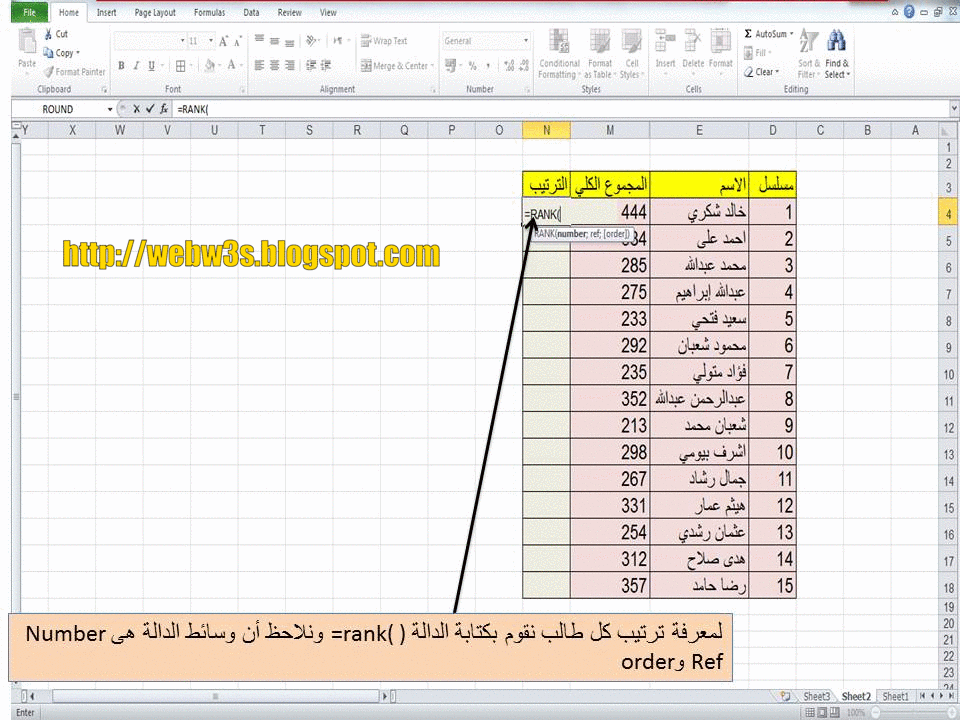Click the Paste icon in Clipboard
960x720 pixels.
click(x=26, y=42)
